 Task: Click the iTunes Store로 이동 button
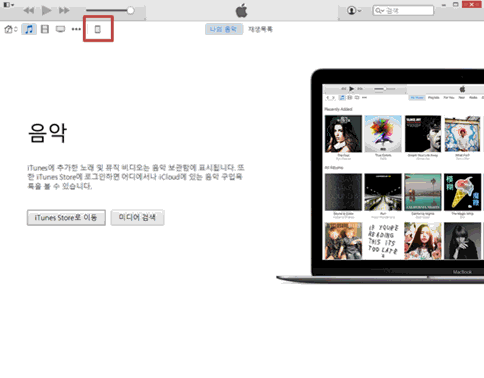click(66, 218)
